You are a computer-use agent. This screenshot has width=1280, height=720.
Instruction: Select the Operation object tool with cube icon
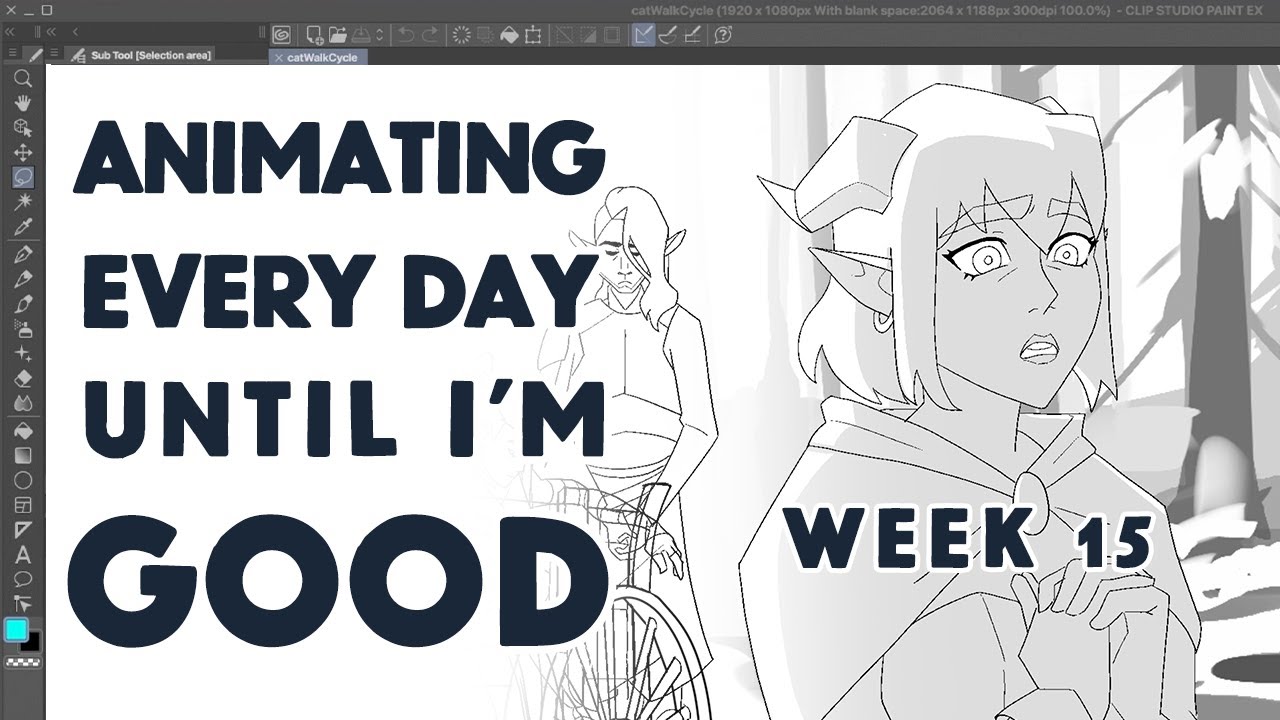pyautogui.click(x=22, y=128)
